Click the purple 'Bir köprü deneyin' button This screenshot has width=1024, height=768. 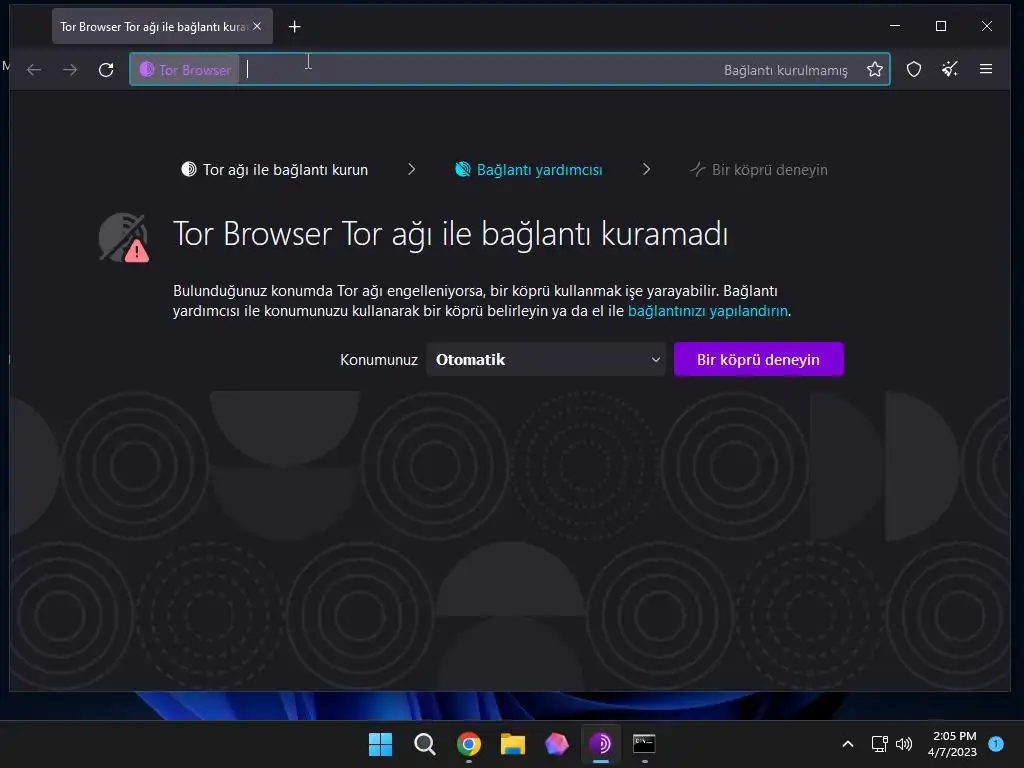coord(758,359)
